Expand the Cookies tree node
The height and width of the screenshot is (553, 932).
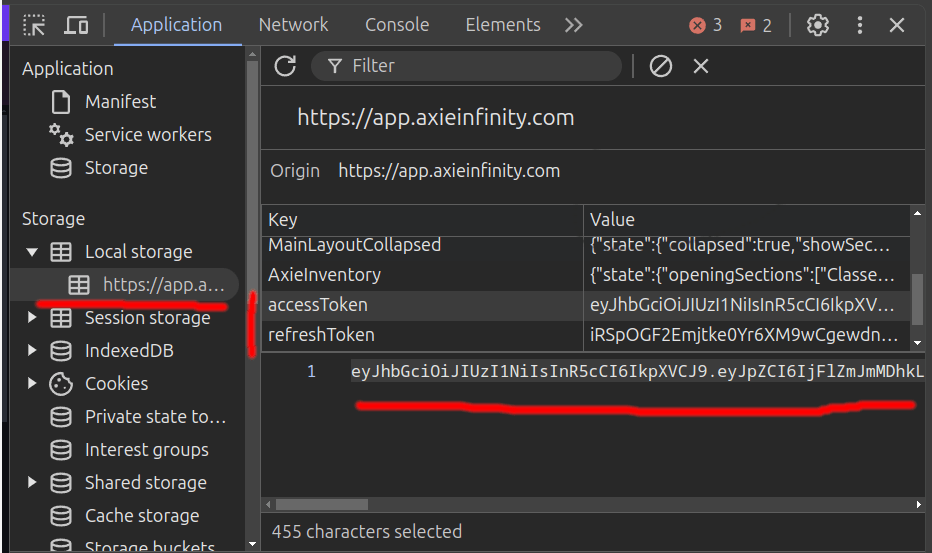point(32,384)
